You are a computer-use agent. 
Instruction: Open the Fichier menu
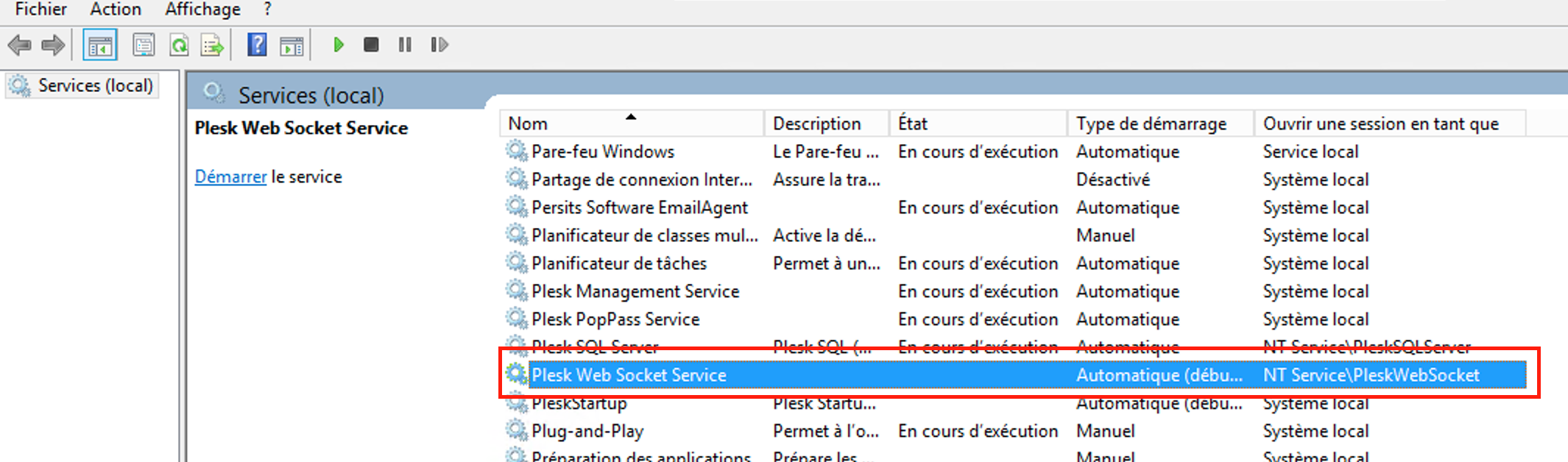pyautogui.click(x=41, y=10)
